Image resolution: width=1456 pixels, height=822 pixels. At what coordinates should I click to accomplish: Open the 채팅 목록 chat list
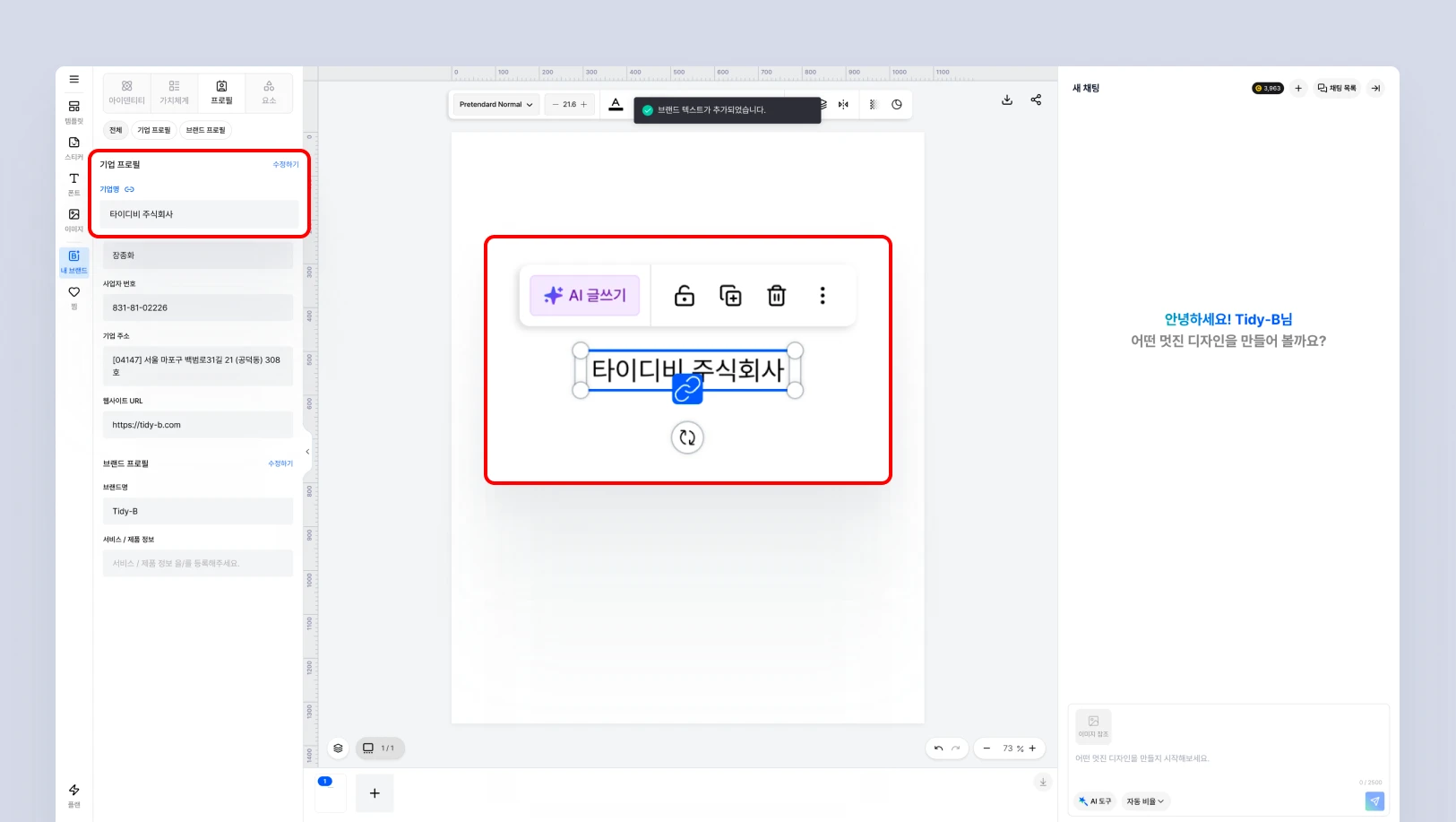pos(1337,88)
